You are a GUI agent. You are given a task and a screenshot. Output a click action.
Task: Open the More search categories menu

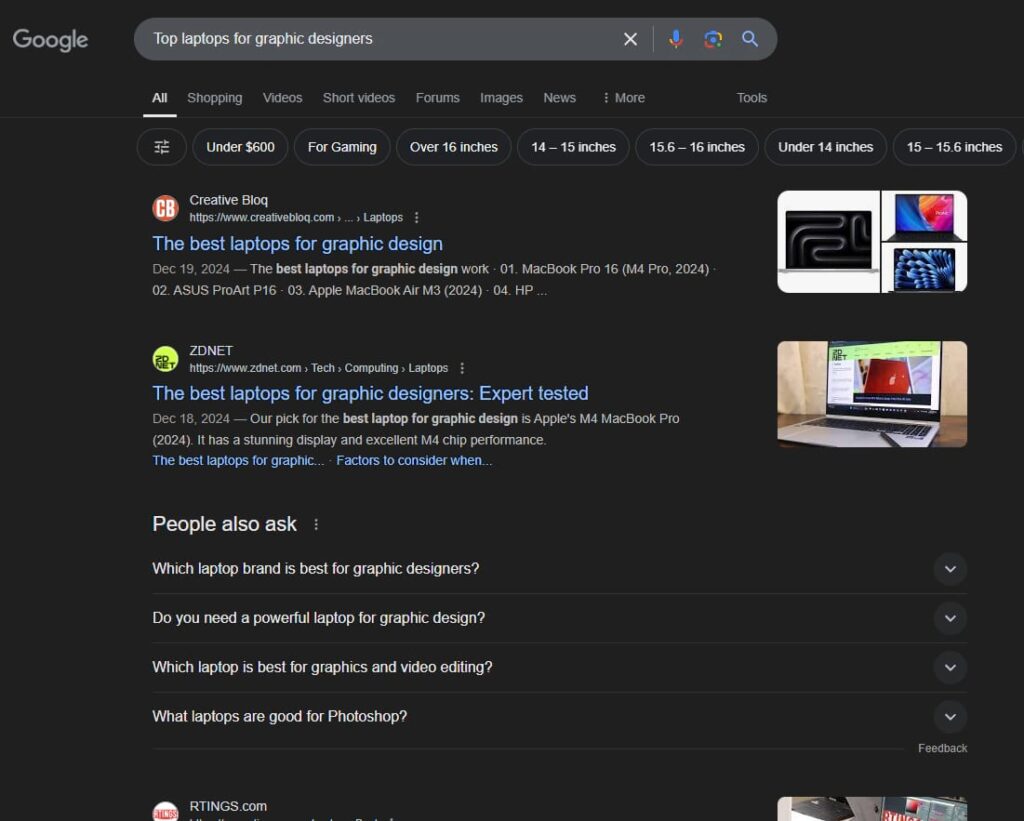pyautogui.click(x=623, y=98)
